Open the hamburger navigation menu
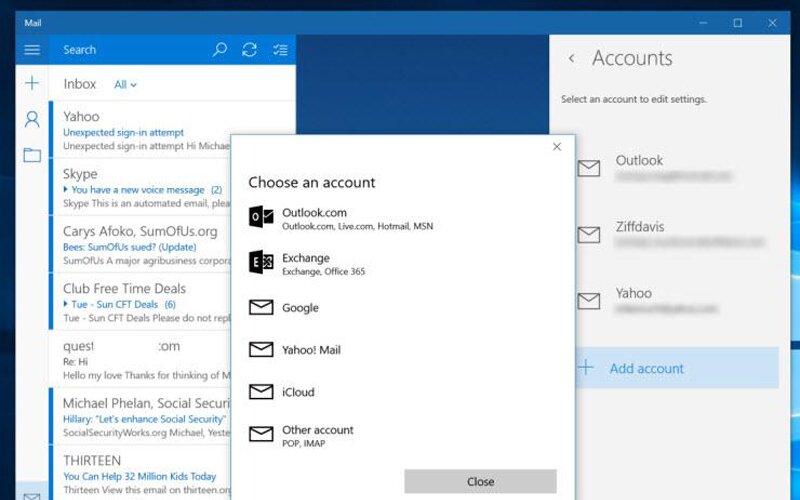Viewport: 800px width, 500px height. [32, 49]
